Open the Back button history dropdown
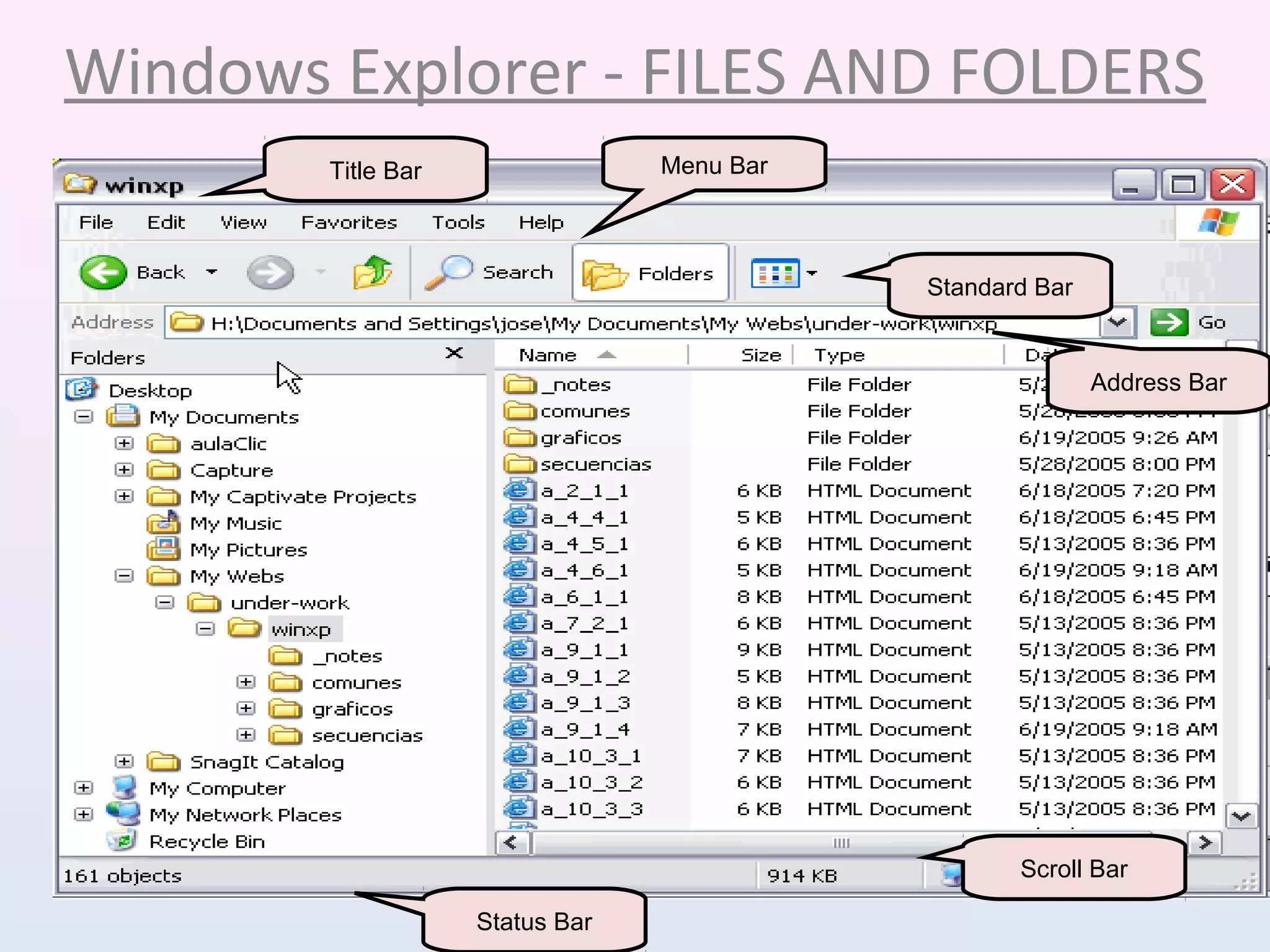 [211, 272]
